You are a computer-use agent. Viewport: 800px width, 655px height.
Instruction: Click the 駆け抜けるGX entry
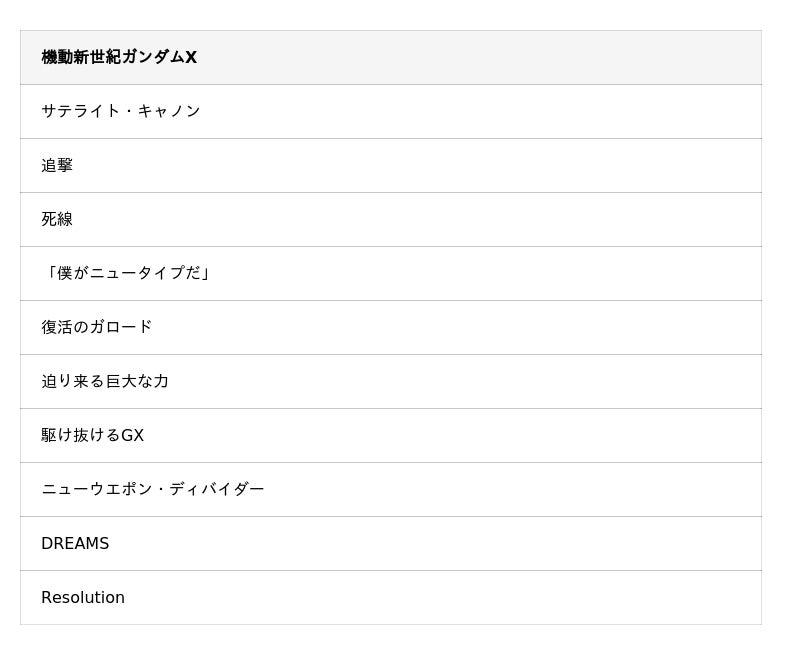pos(92,435)
